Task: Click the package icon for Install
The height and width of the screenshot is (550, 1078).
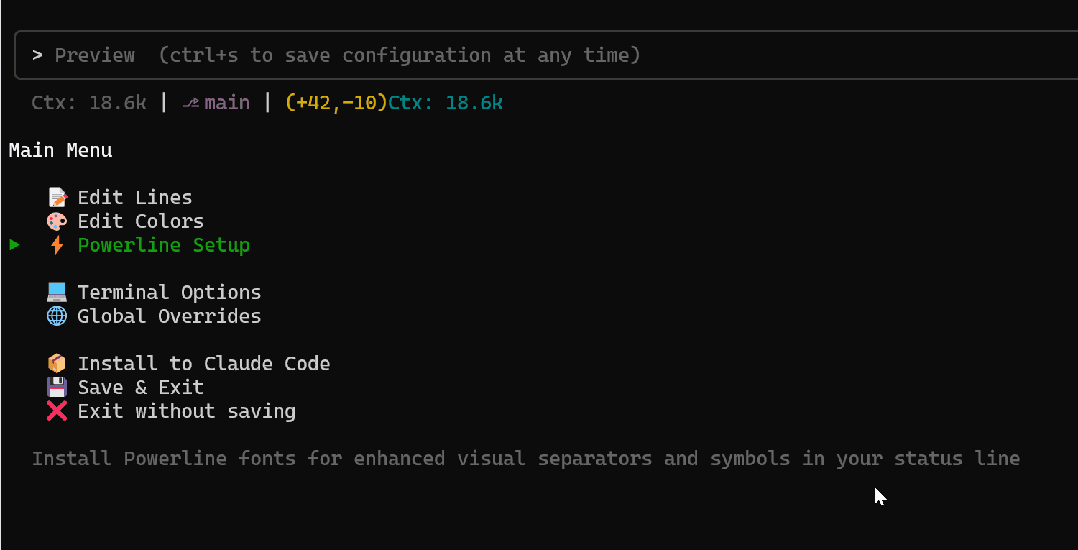Action: [57, 364]
